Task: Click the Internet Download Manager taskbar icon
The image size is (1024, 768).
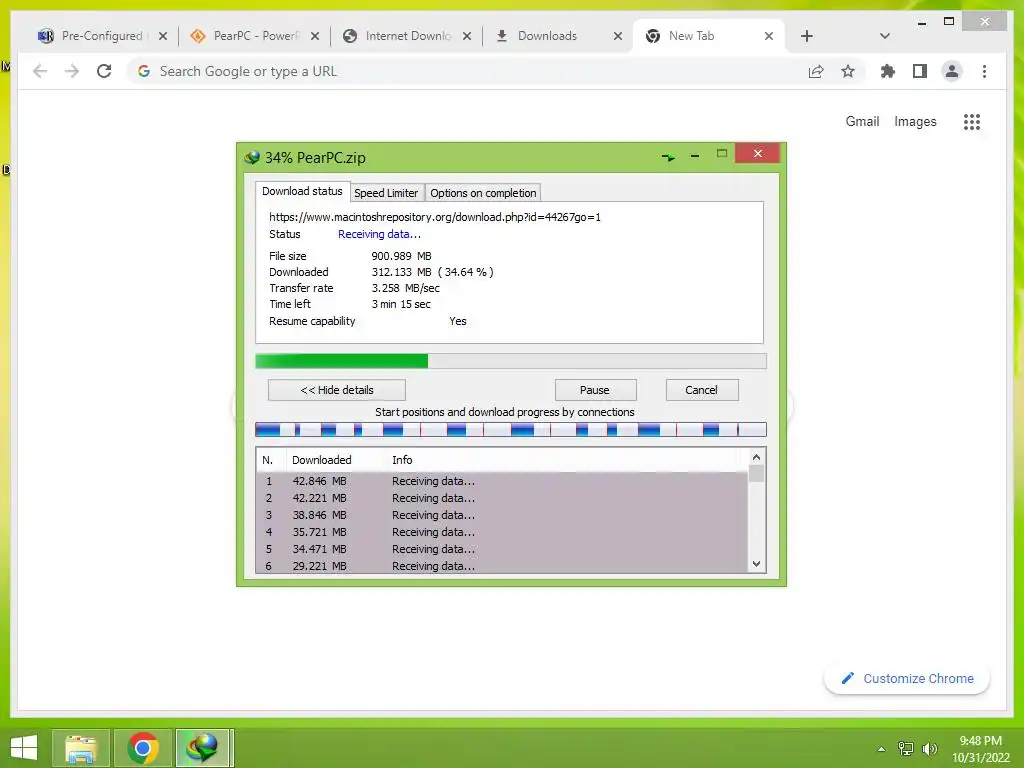Action: coord(203,748)
